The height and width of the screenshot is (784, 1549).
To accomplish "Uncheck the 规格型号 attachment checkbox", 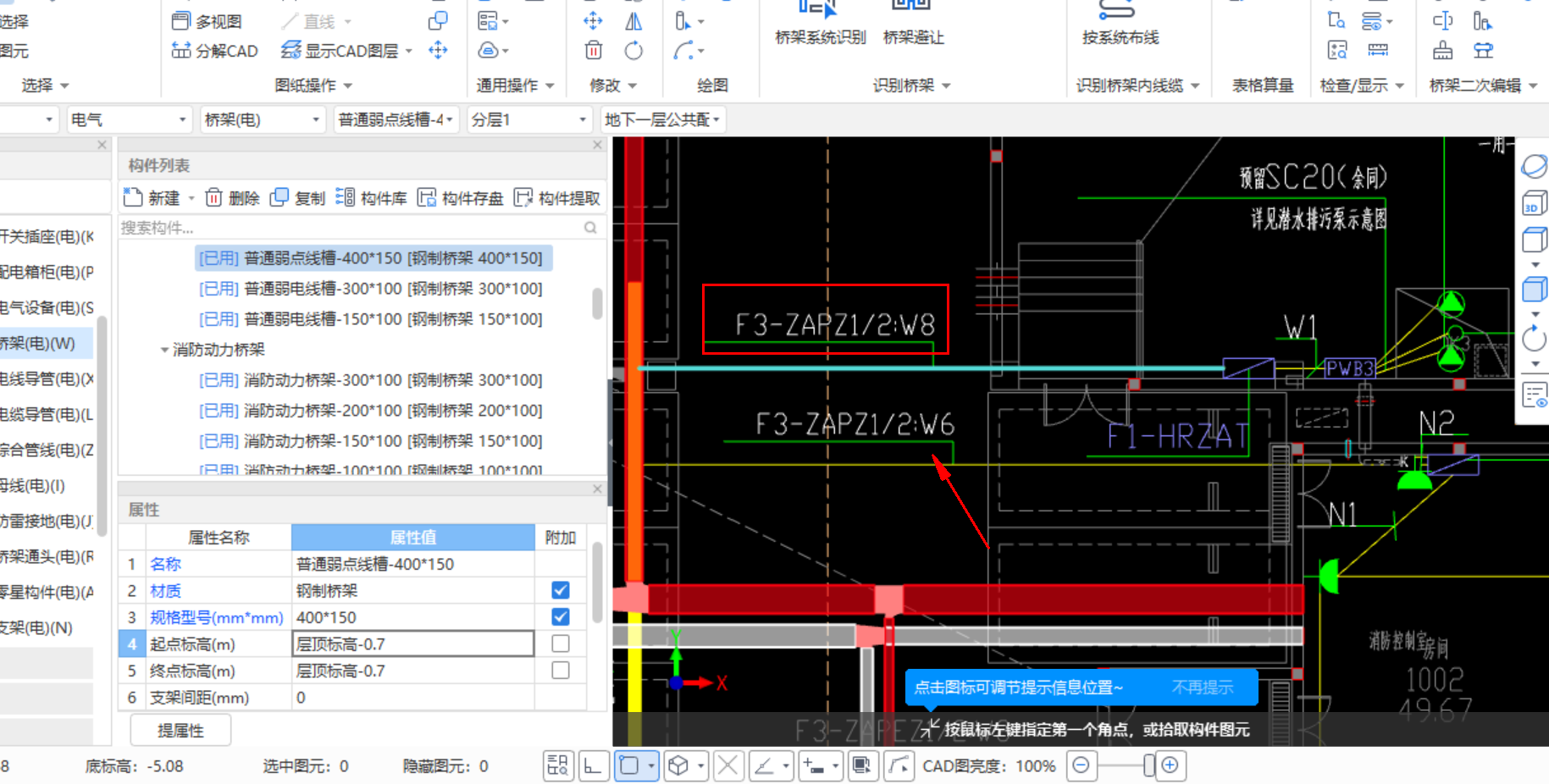I will coord(560,616).
